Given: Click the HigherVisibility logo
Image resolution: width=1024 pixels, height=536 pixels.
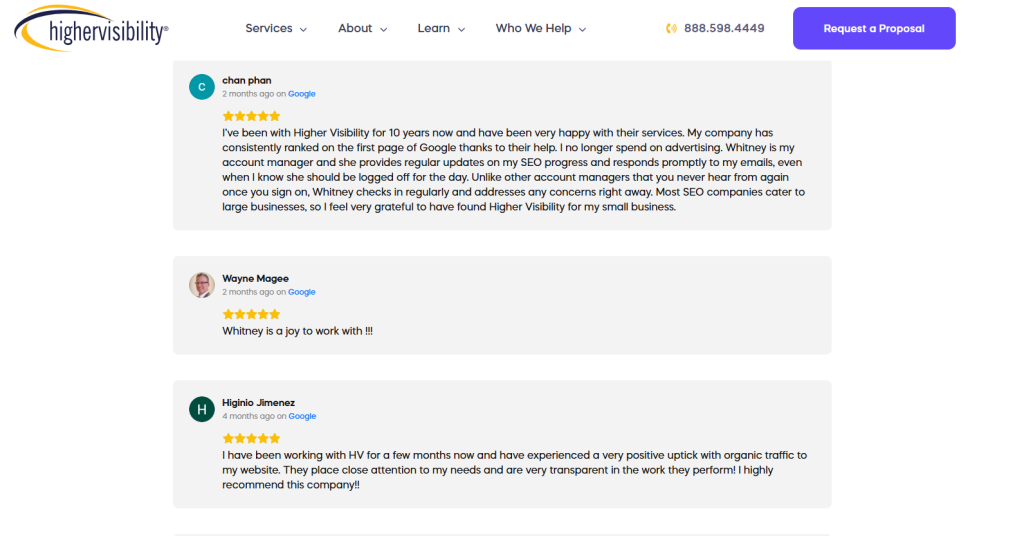Looking at the screenshot, I should [91, 29].
